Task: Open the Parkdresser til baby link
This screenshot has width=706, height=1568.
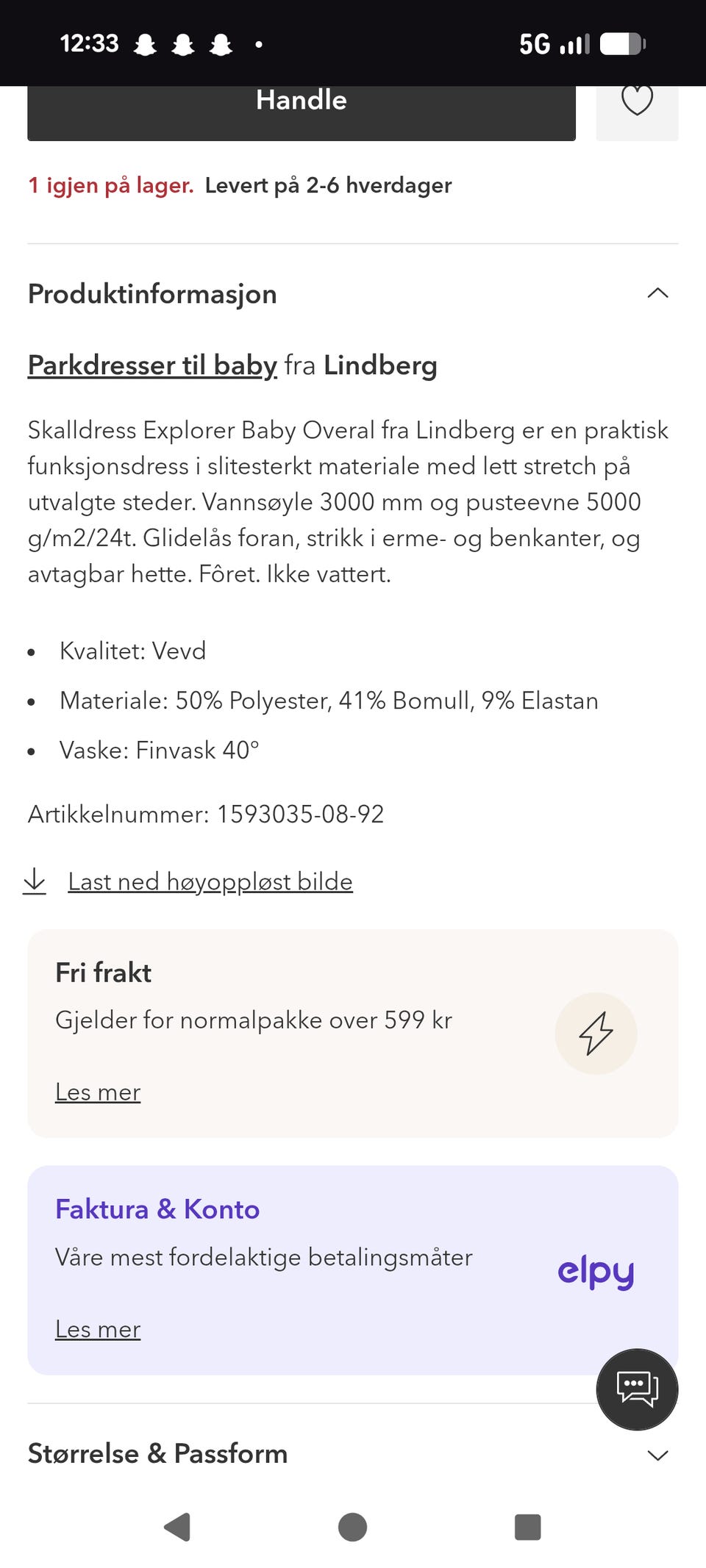Action: point(152,365)
